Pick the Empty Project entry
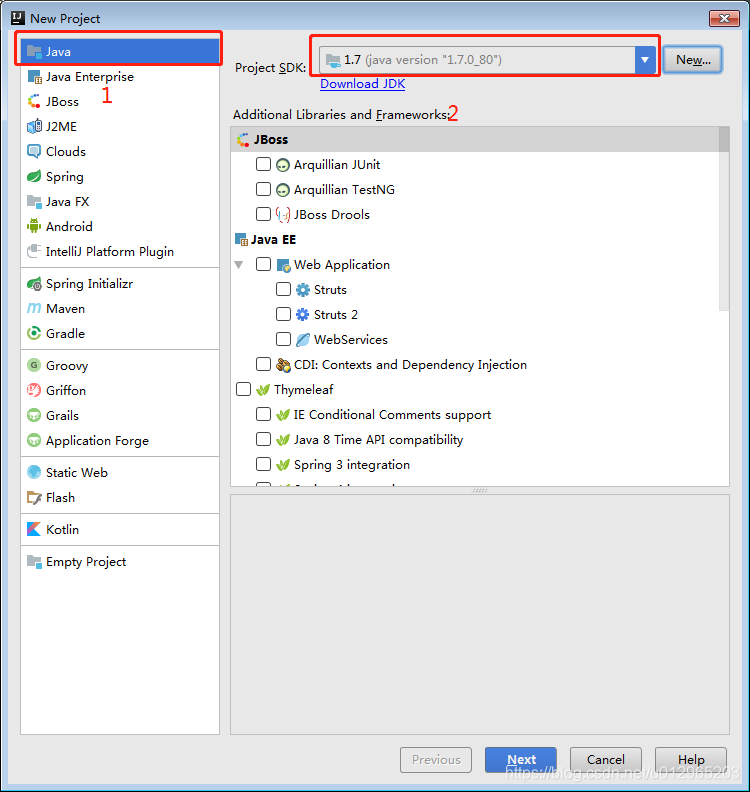The image size is (750, 792). (120, 562)
